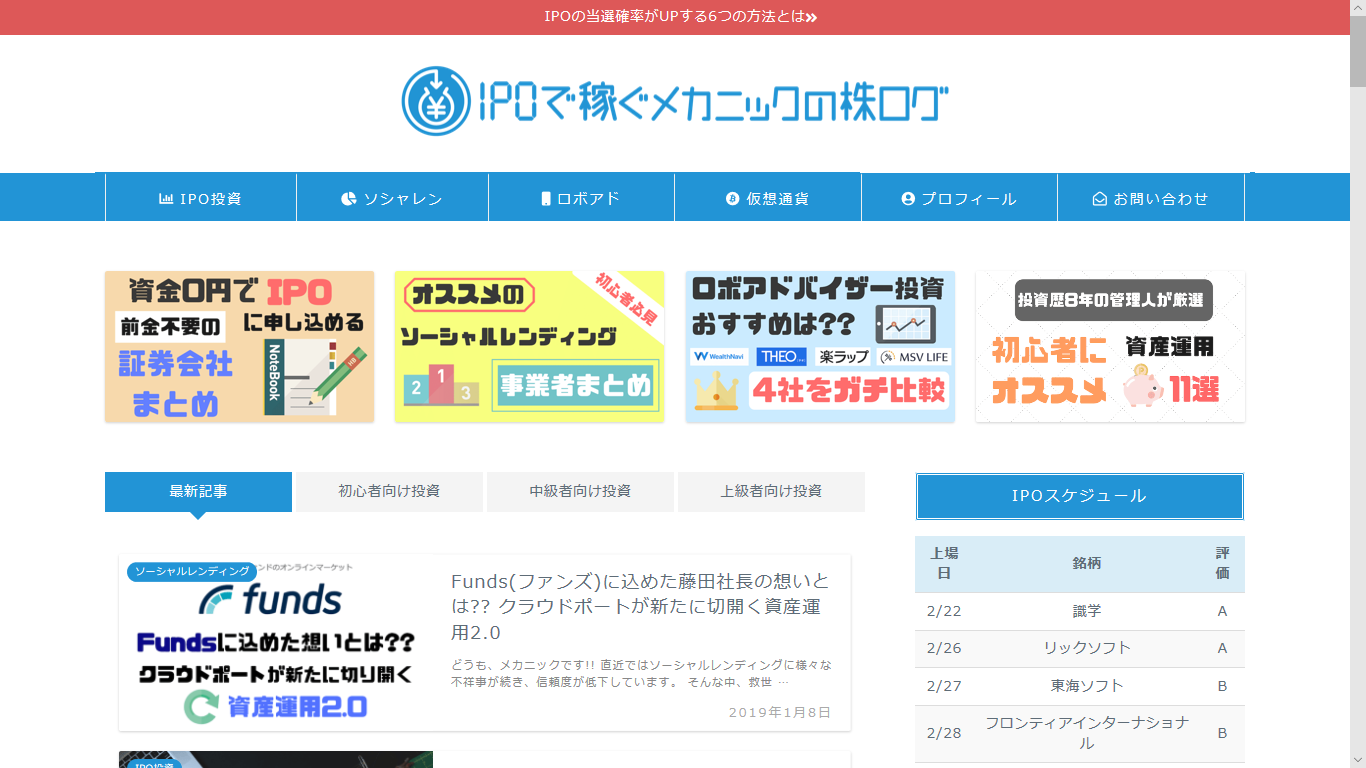Screen dimensions: 1366x768
Task: Click the scrollbar up arrow
Action: (x=1358, y=8)
